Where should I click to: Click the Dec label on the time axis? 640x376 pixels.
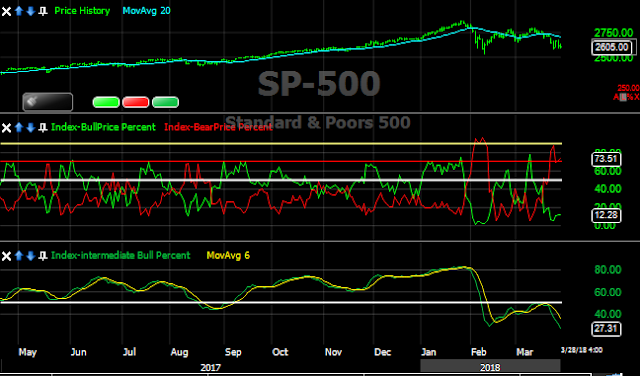coord(383,352)
